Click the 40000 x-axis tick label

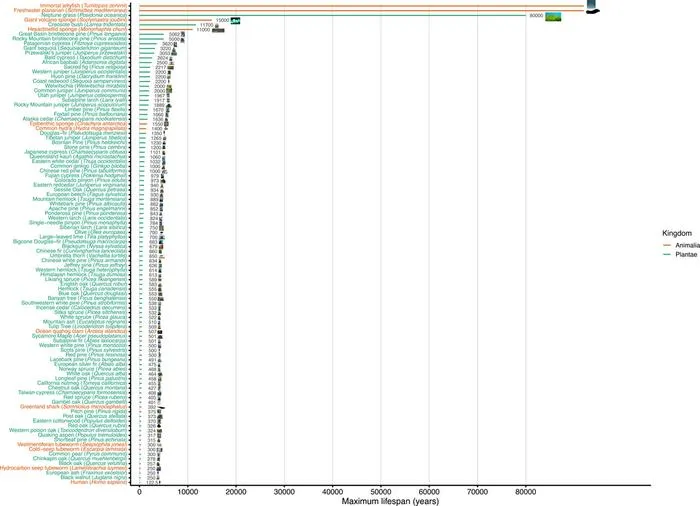click(x=333, y=492)
